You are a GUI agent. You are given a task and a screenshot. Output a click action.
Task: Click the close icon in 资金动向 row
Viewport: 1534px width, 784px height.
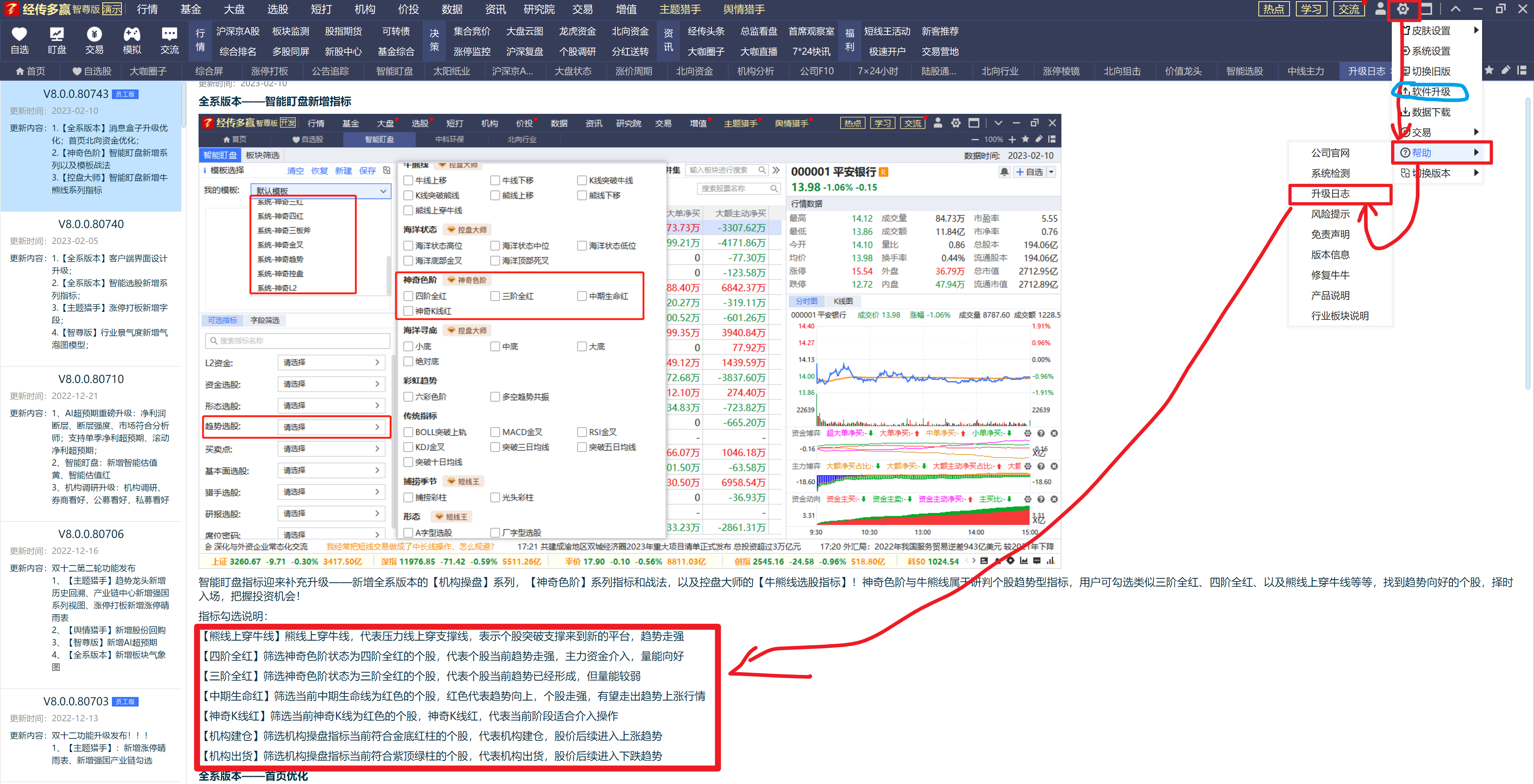tap(1054, 500)
